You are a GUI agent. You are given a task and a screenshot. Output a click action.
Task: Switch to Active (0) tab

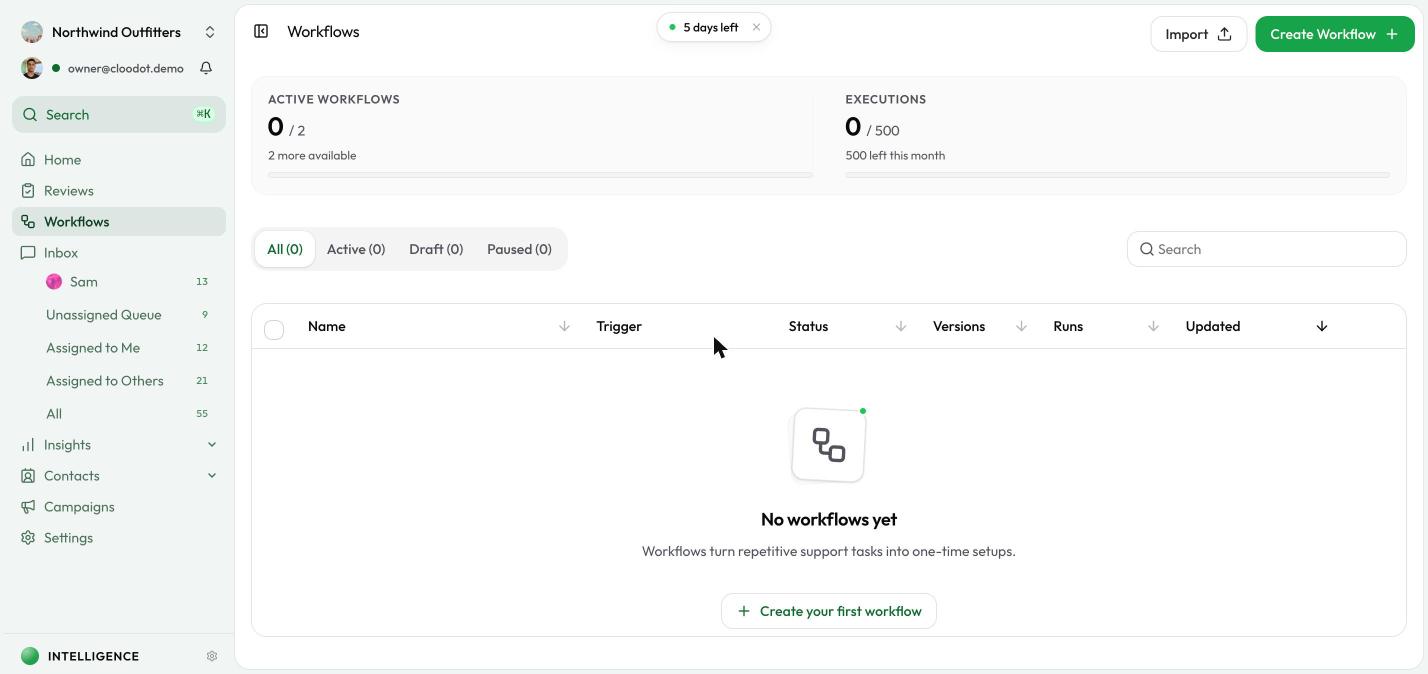pyautogui.click(x=356, y=249)
